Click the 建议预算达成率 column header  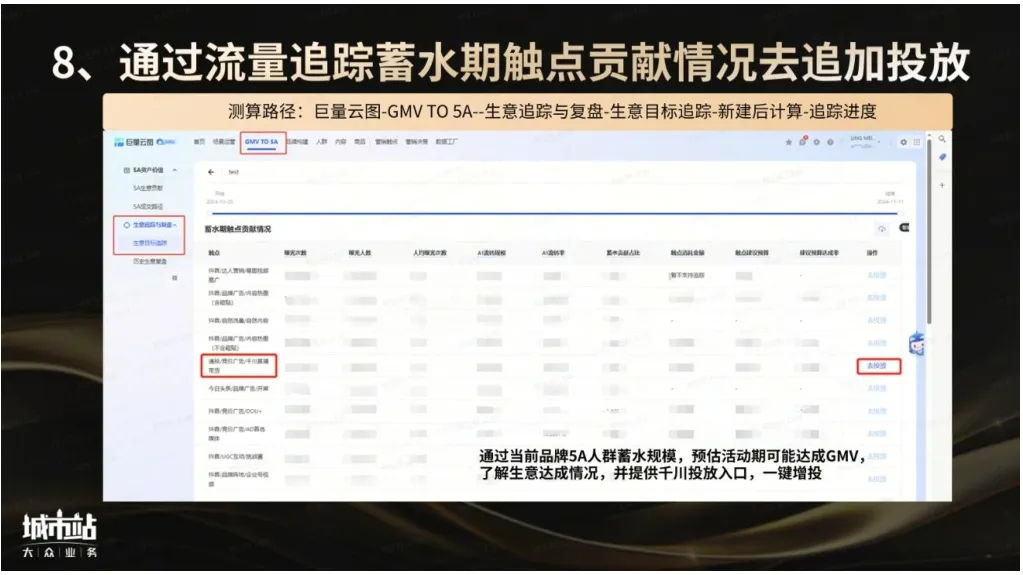click(x=819, y=253)
